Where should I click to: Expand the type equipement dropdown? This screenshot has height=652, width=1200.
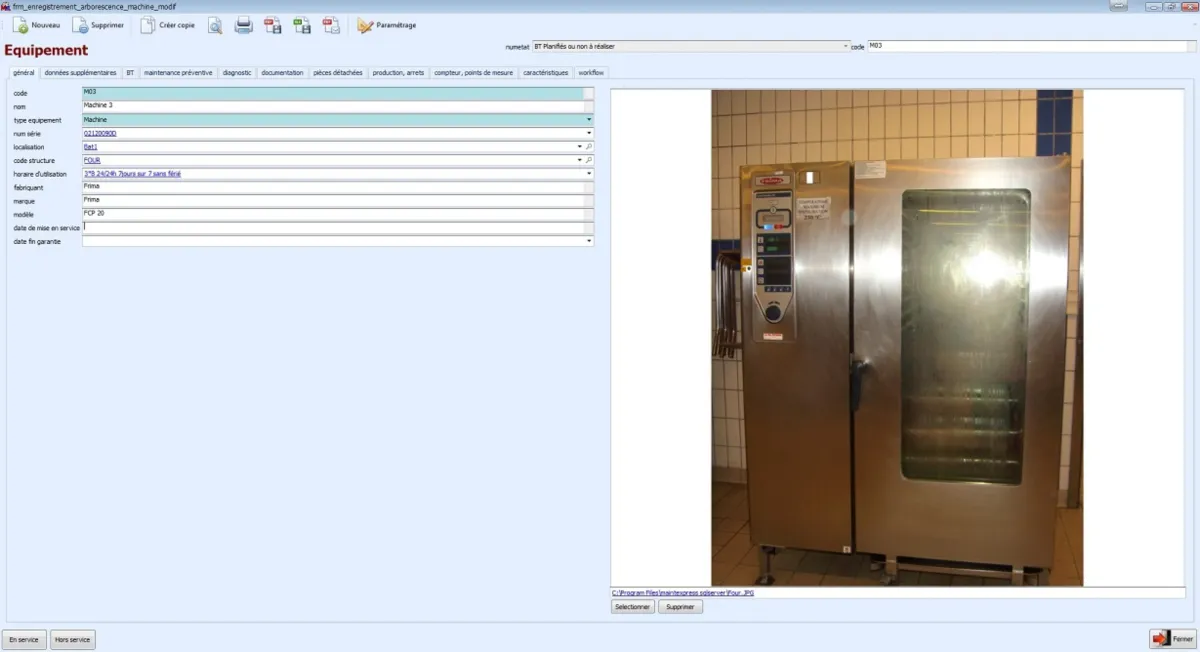(x=589, y=119)
